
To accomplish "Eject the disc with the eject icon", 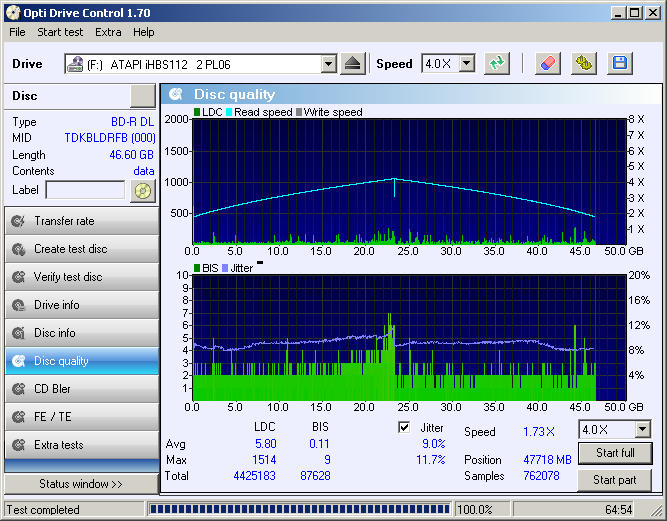I will (353, 64).
